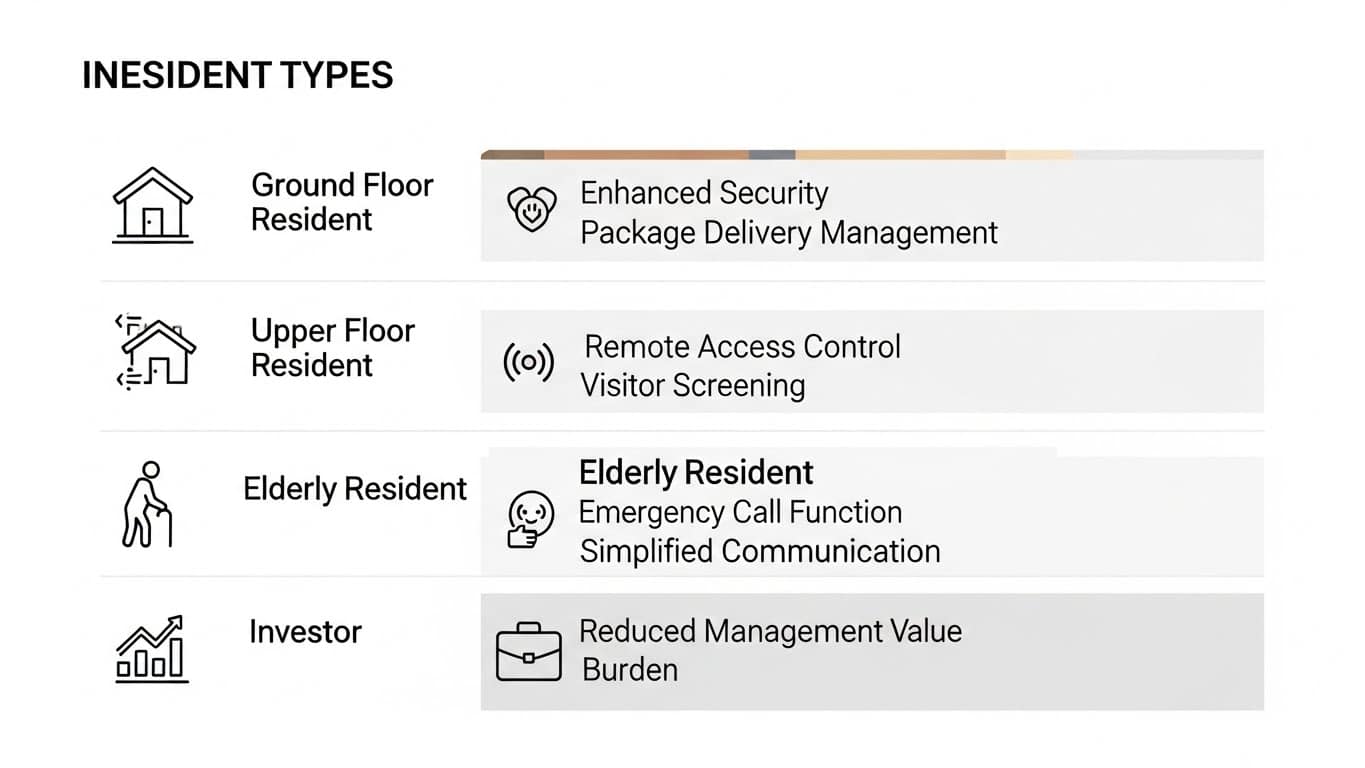
Task: Select the Reduced Management Value text
Action: pyautogui.click(x=770, y=631)
